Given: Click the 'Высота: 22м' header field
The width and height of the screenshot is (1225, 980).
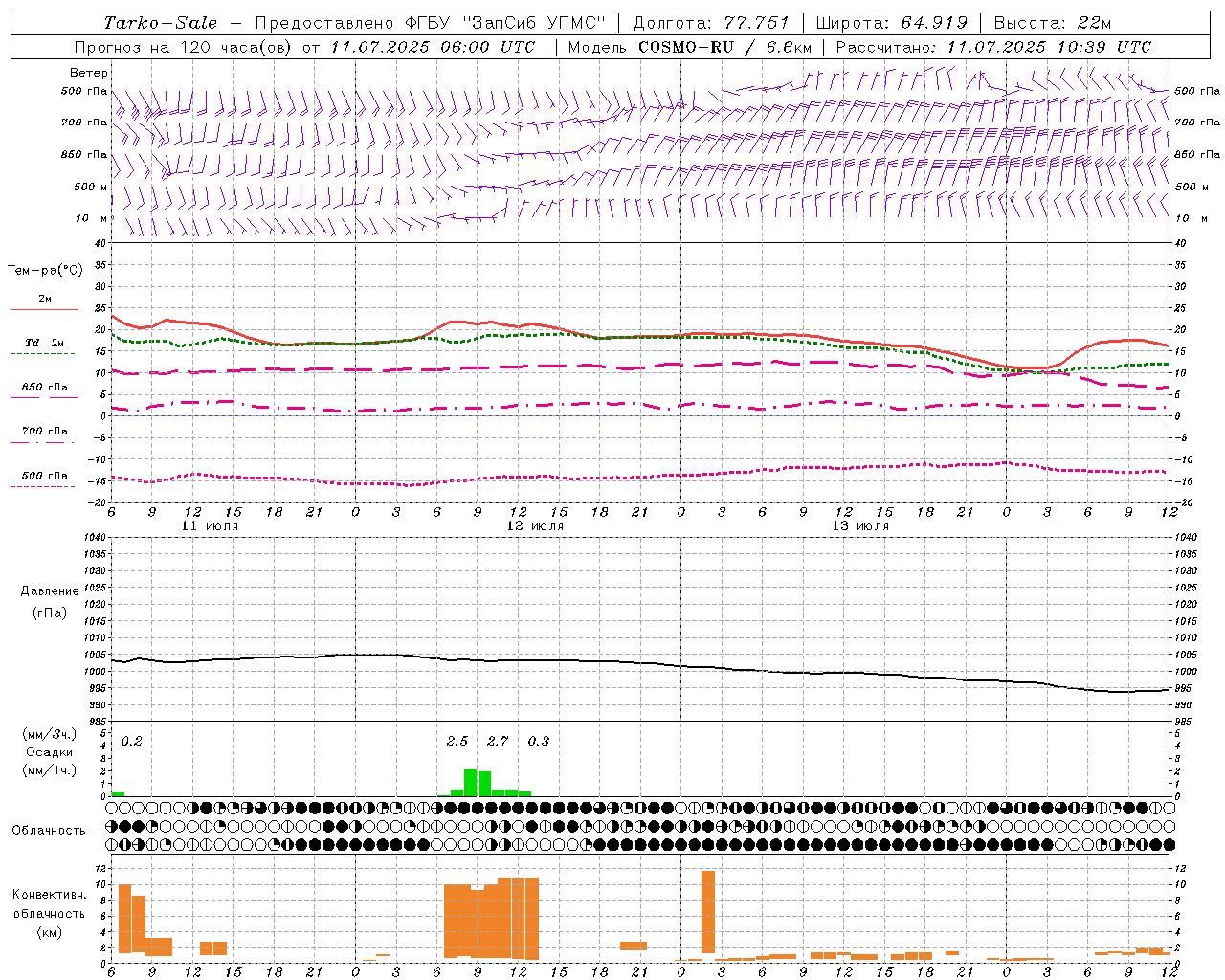Looking at the screenshot, I should 1053,23.
